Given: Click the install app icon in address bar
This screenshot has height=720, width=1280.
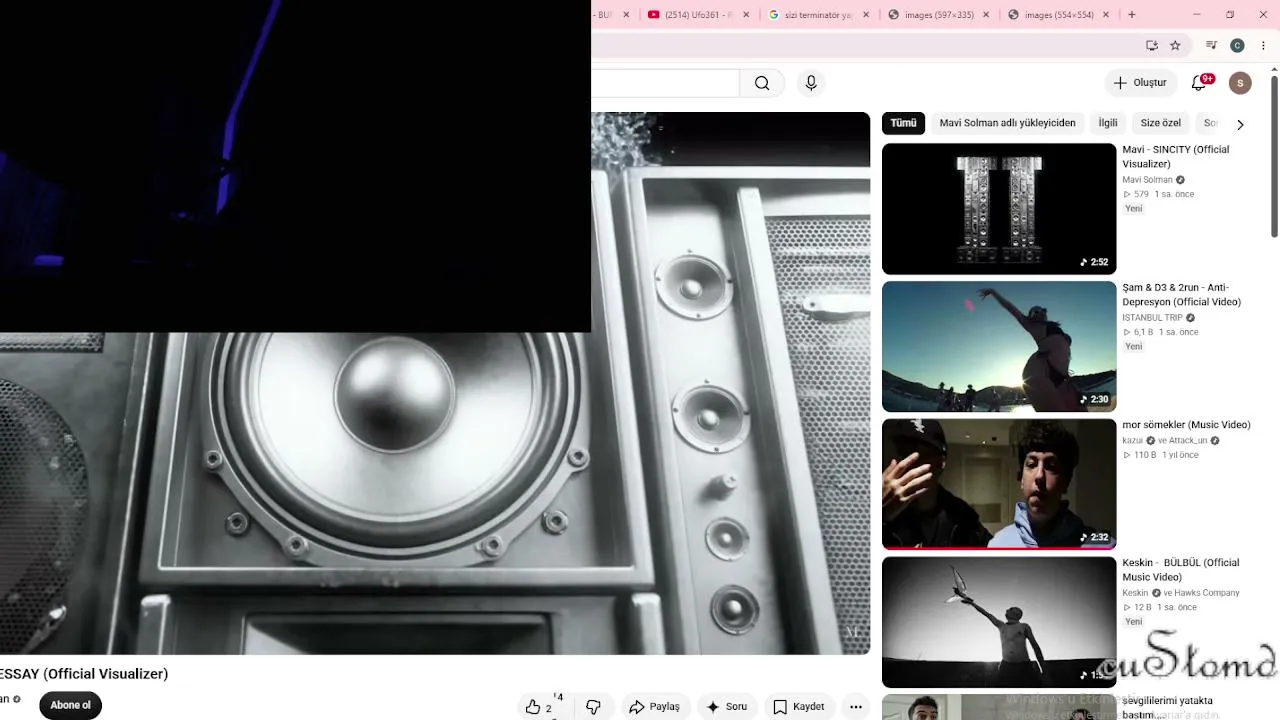Looking at the screenshot, I should [1152, 45].
